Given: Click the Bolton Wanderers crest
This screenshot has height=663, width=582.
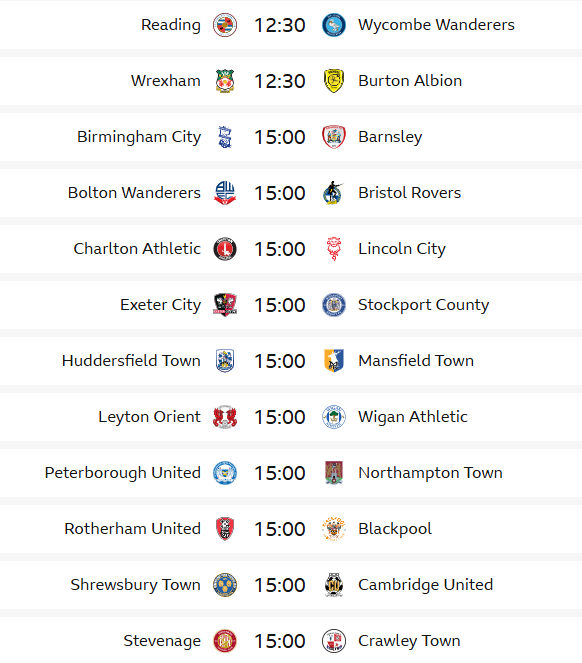Looking at the screenshot, I should tap(225, 193).
